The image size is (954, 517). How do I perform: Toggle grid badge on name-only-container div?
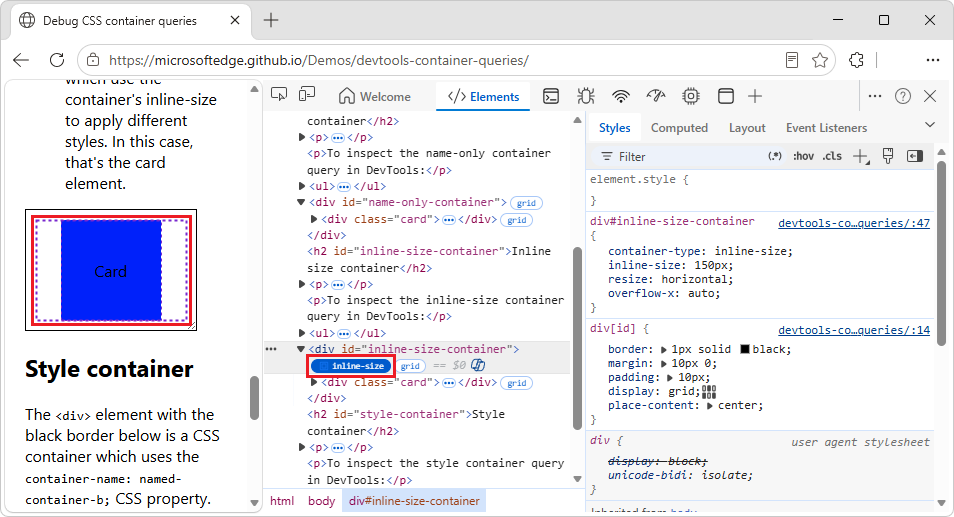[526, 203]
